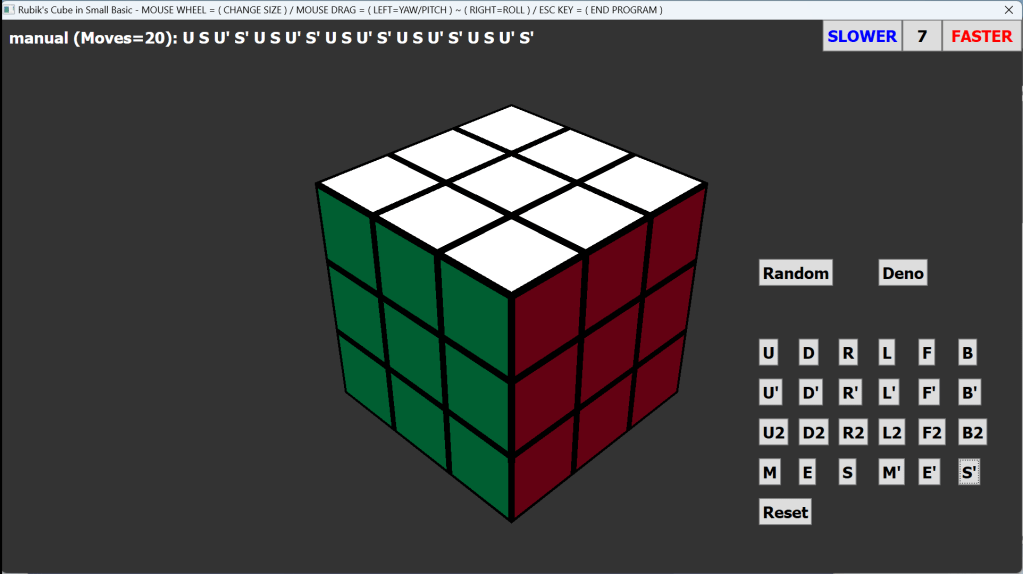This screenshot has width=1023, height=574.
Task: Click the U2 double turn button
Action: click(772, 433)
